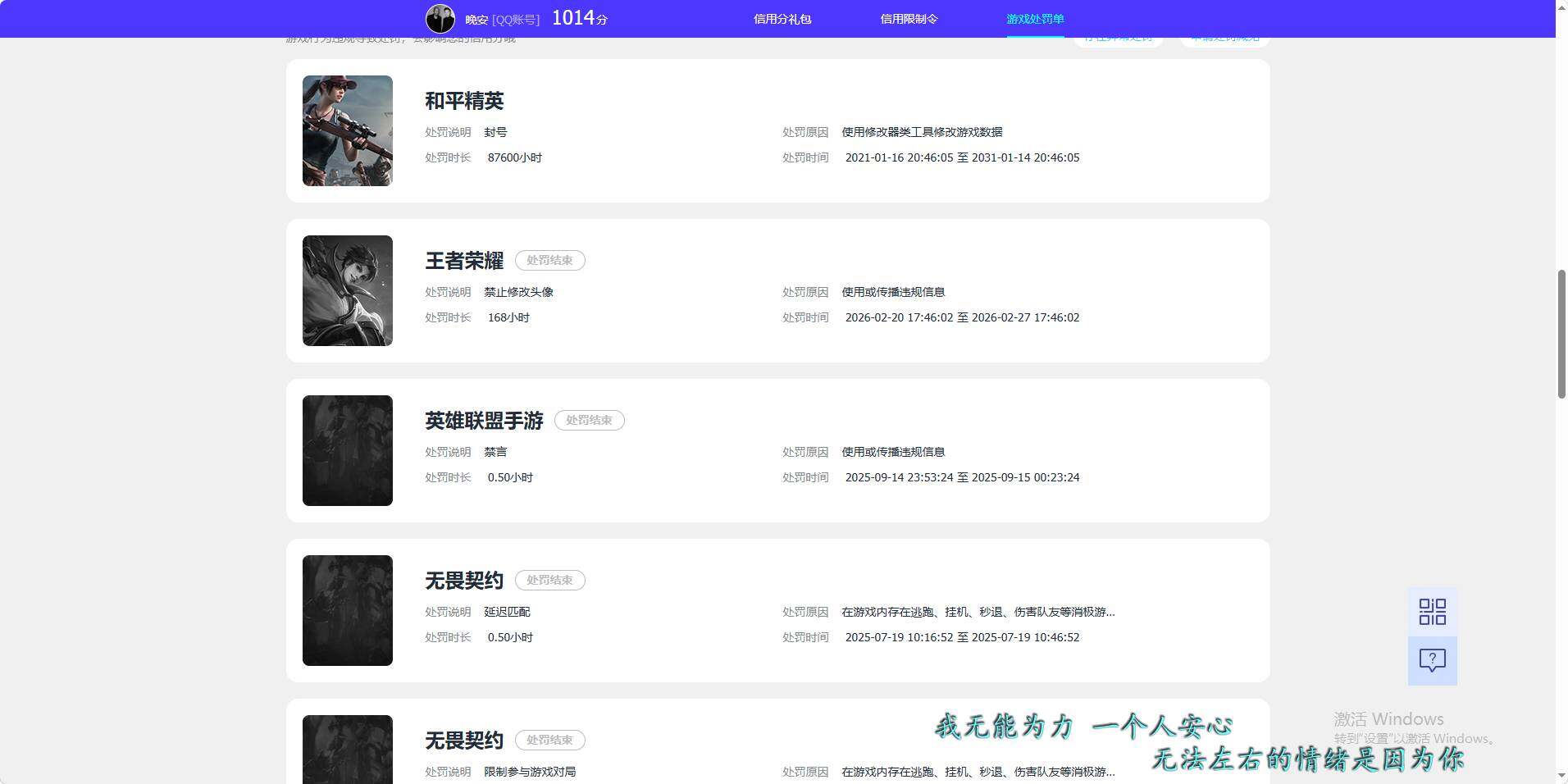
Task: Click the 封号 penalty description
Action: [x=495, y=132]
